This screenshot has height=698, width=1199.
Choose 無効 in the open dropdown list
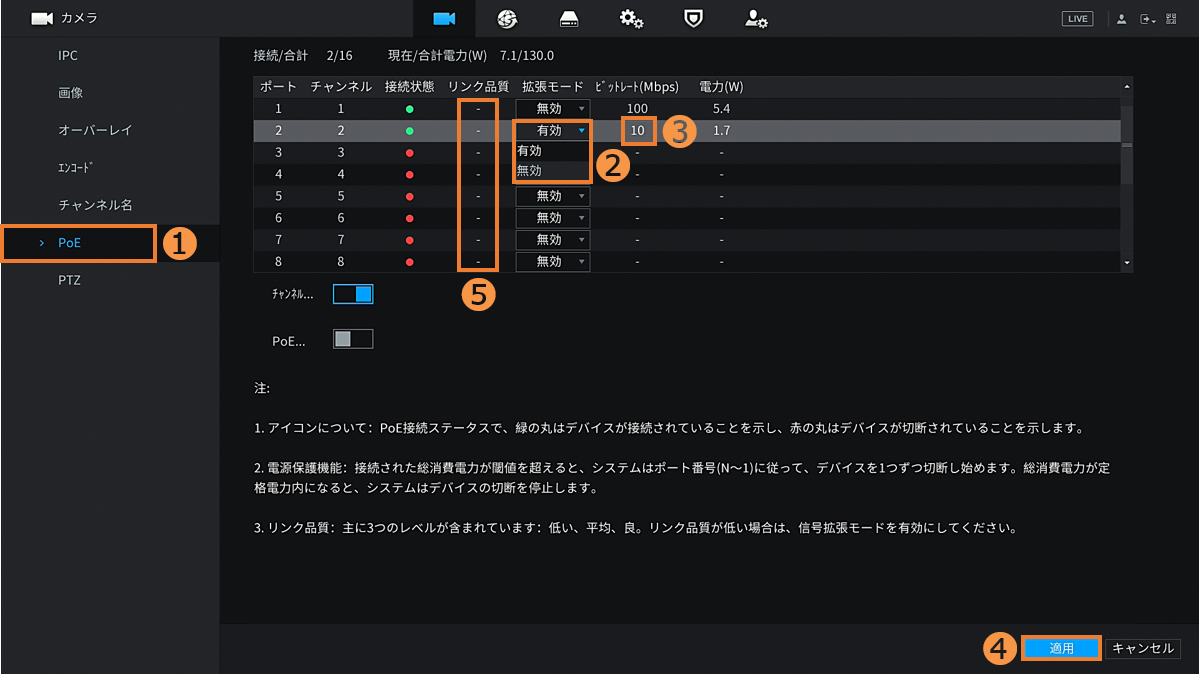(x=530, y=171)
